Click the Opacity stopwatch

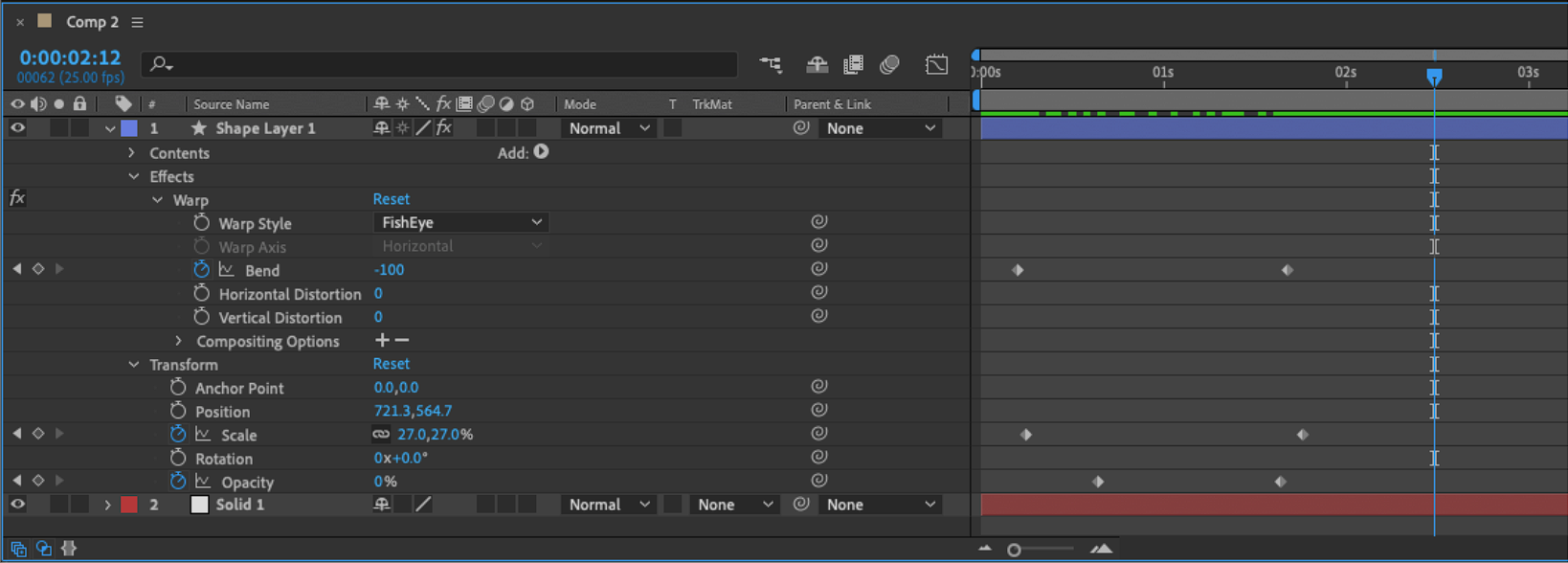[x=178, y=481]
